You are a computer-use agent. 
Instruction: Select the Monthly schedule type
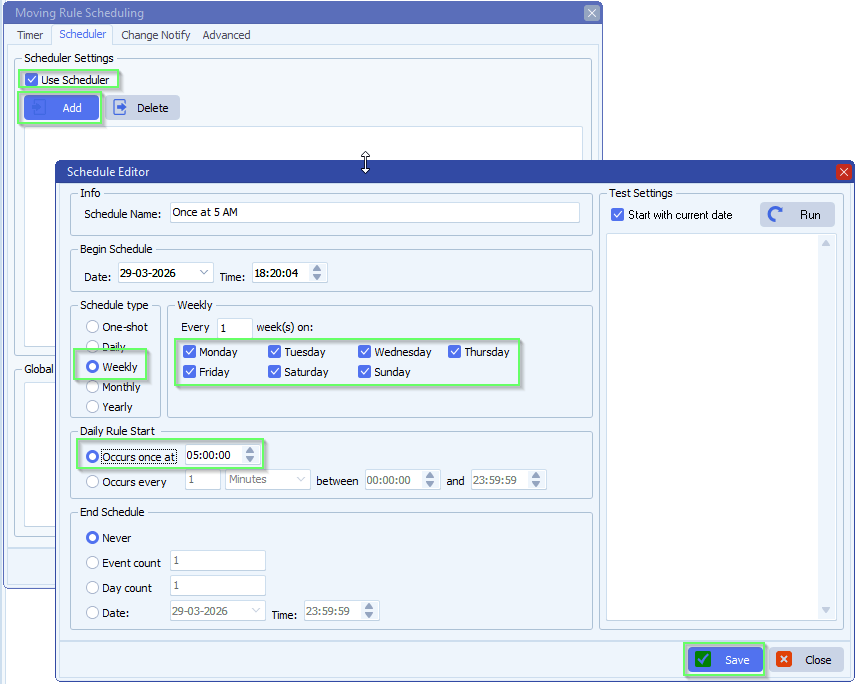90,387
